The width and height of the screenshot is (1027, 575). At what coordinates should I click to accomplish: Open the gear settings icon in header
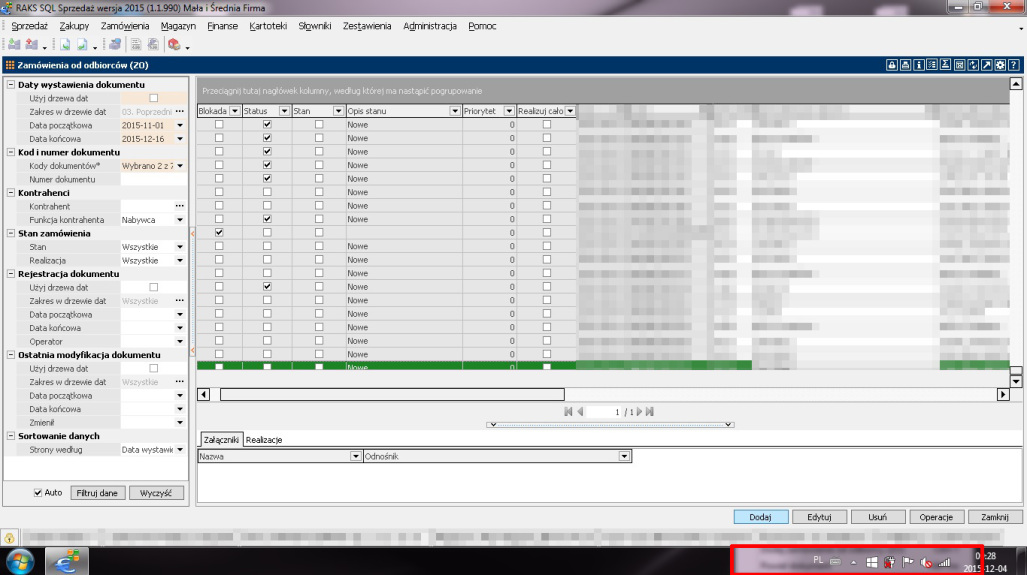(1000, 65)
